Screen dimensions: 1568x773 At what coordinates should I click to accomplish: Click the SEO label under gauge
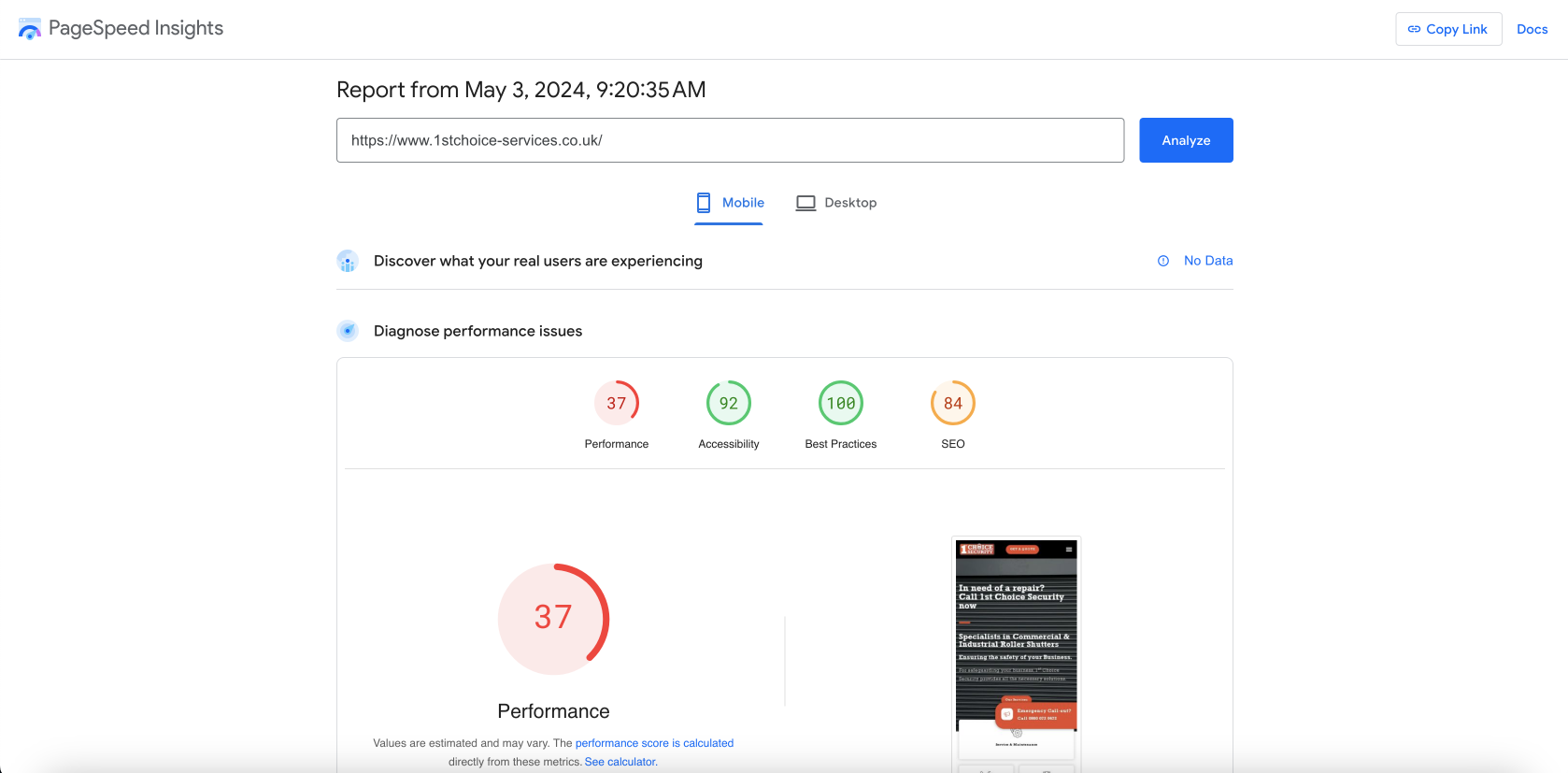point(953,444)
